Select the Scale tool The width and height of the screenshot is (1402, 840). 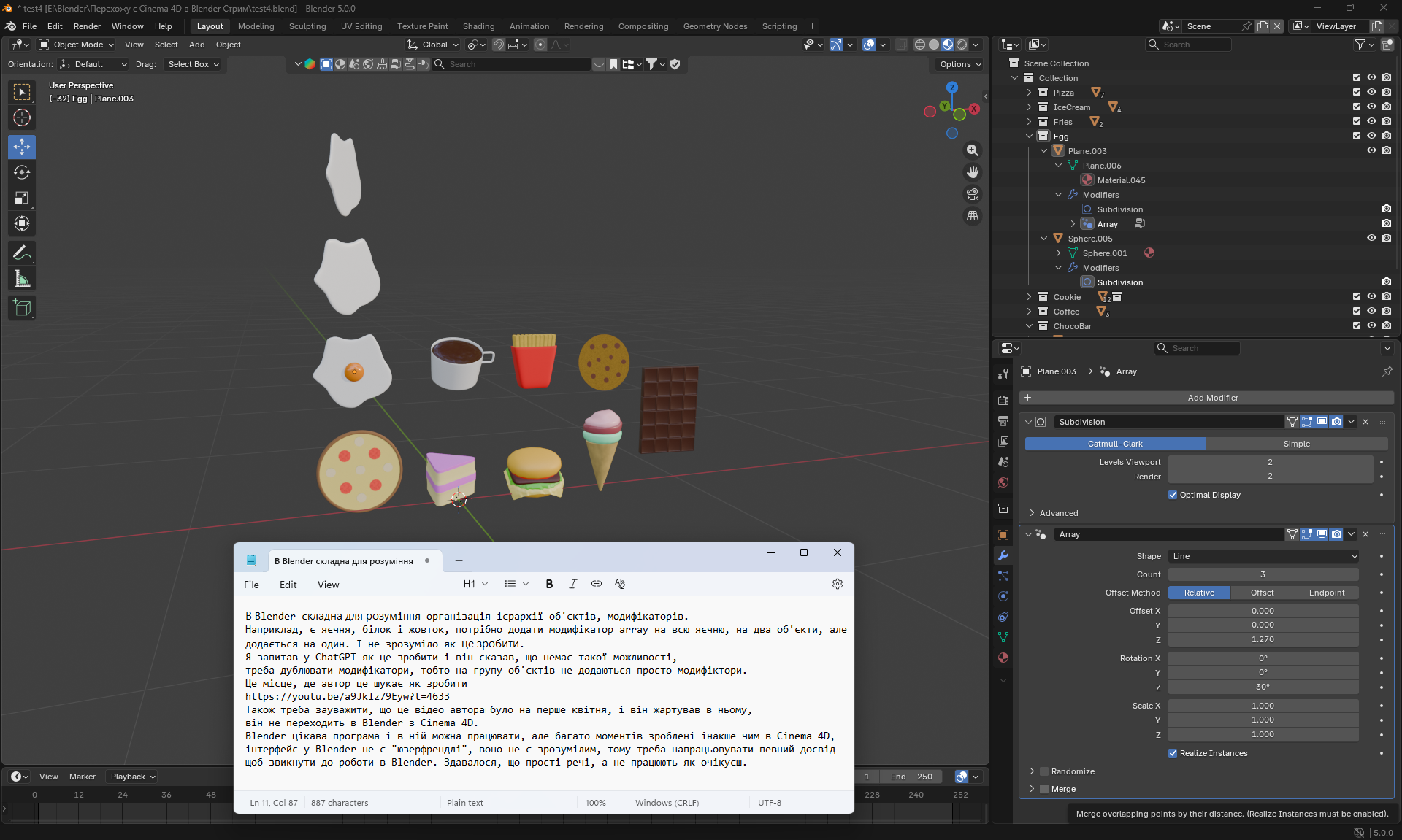point(22,199)
